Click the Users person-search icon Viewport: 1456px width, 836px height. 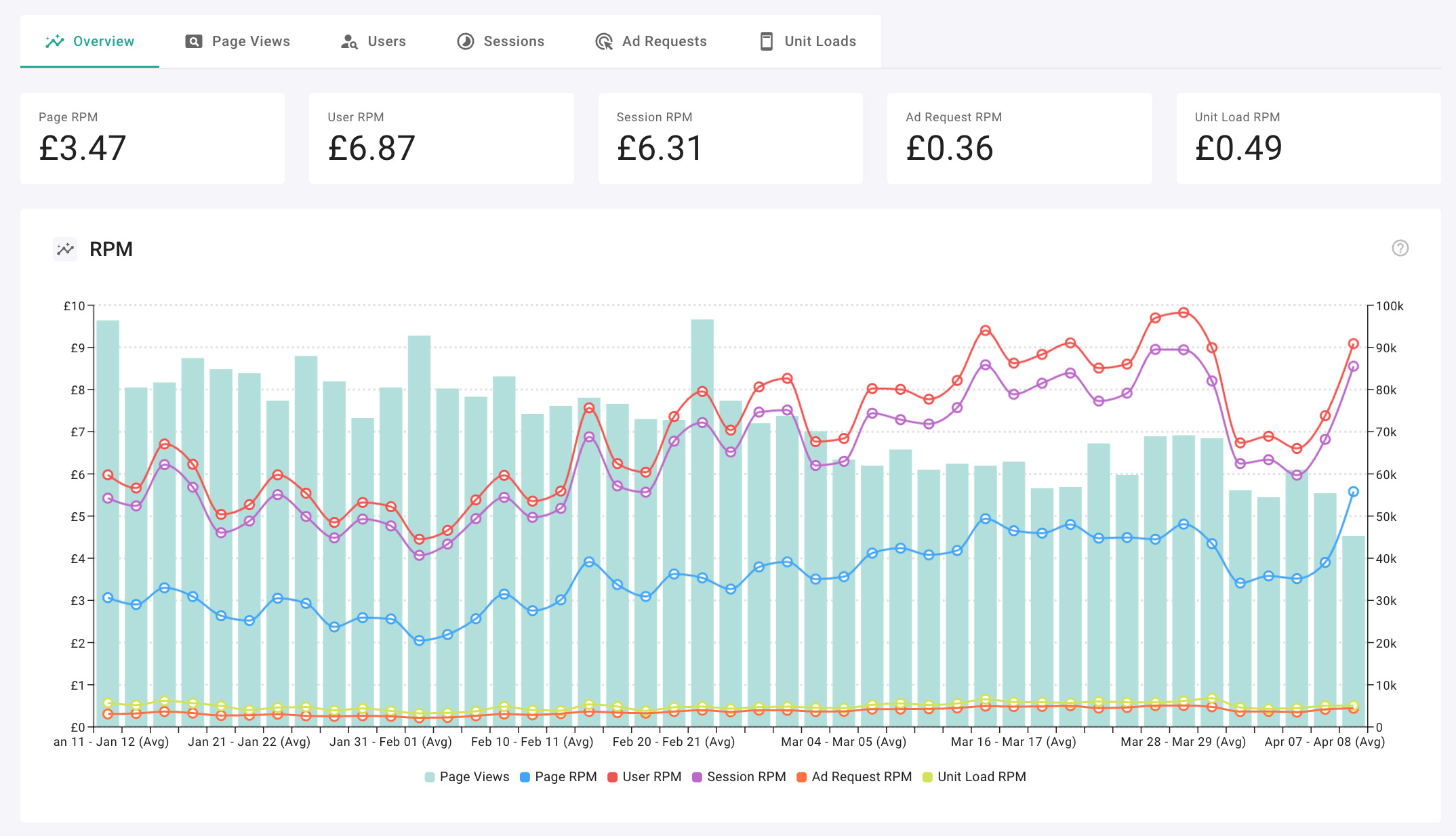(349, 41)
